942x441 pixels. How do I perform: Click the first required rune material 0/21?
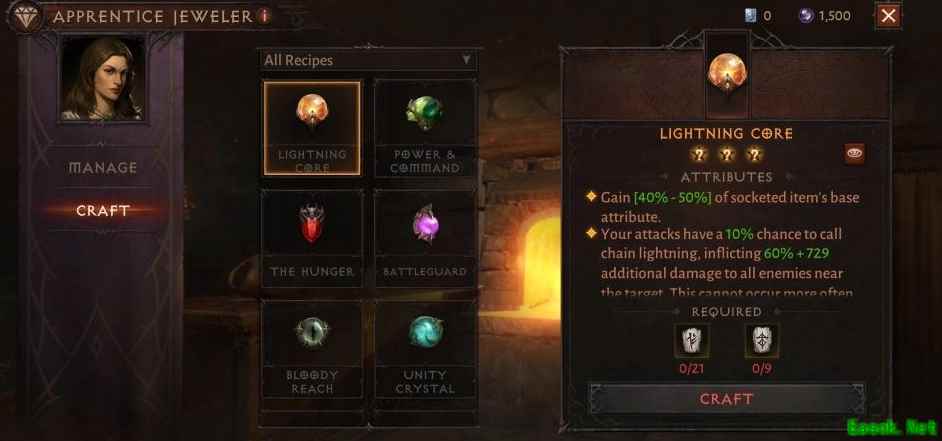pos(691,341)
